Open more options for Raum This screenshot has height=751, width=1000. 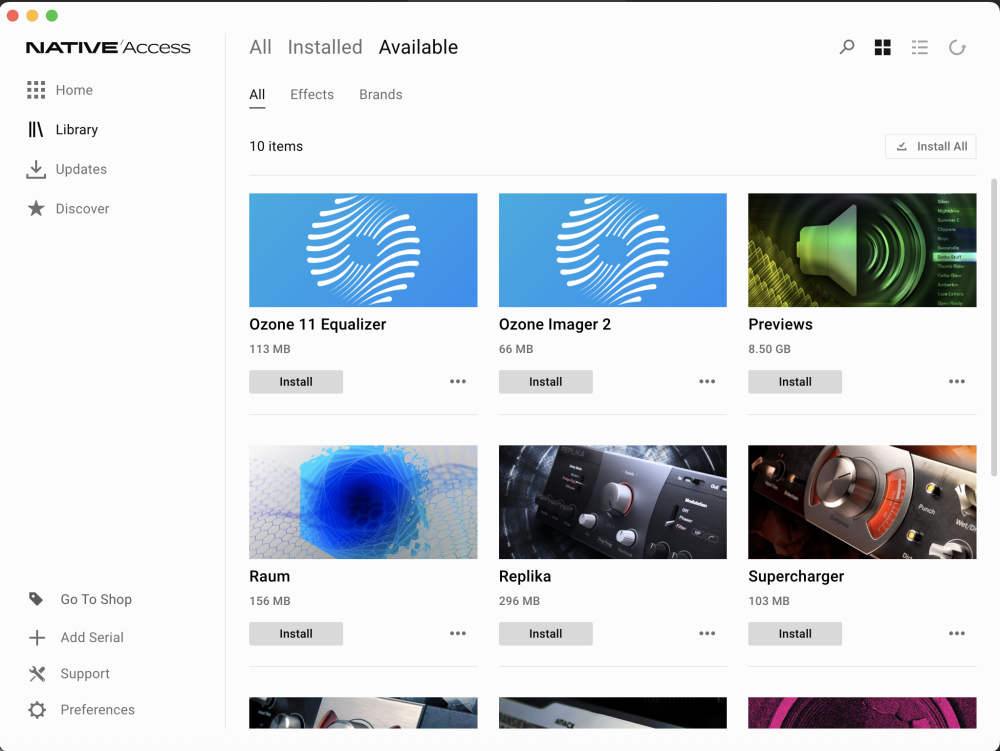(458, 633)
